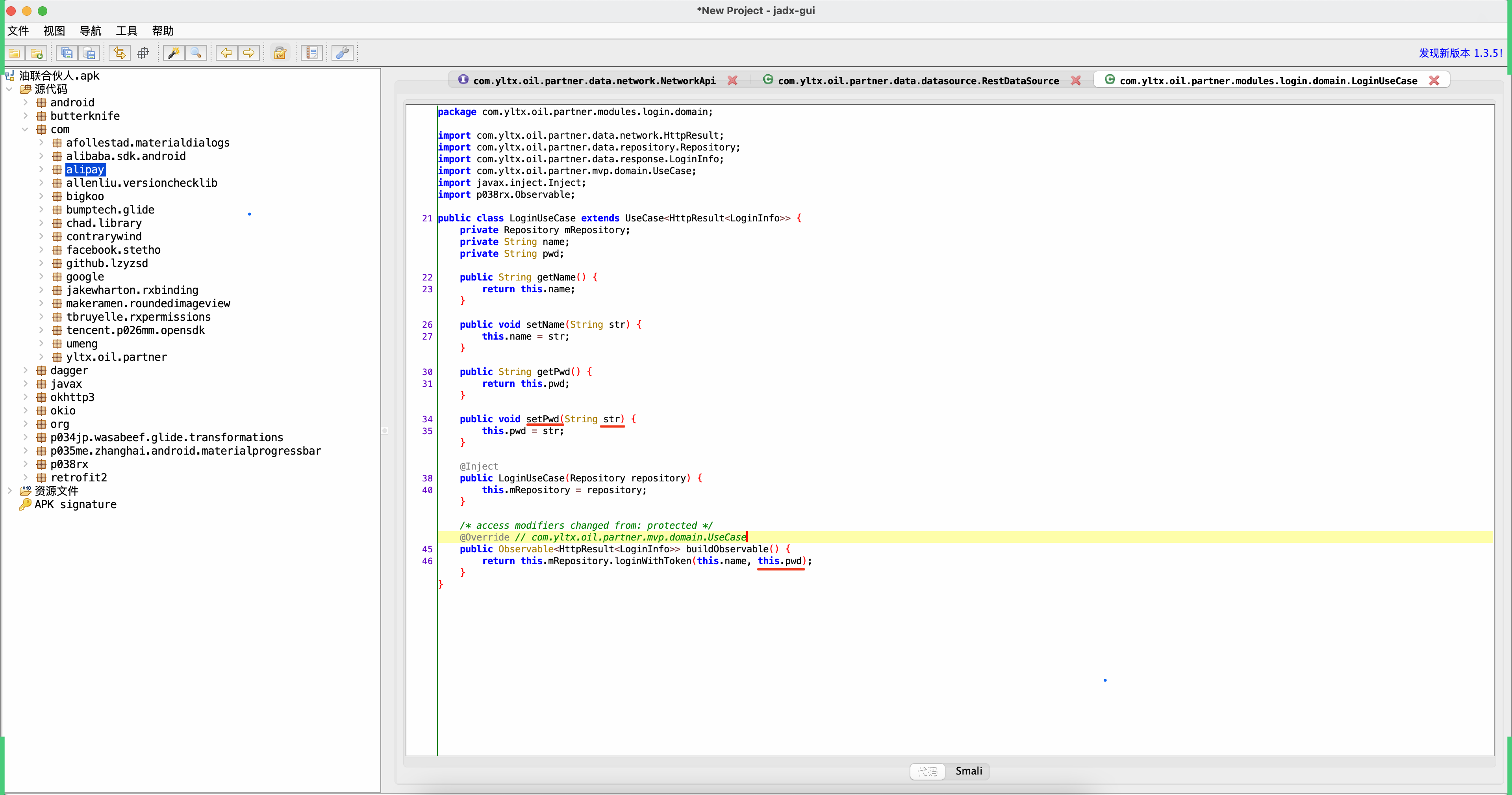Collapse the com package node
The width and height of the screenshot is (1512, 795).
pos(25,129)
